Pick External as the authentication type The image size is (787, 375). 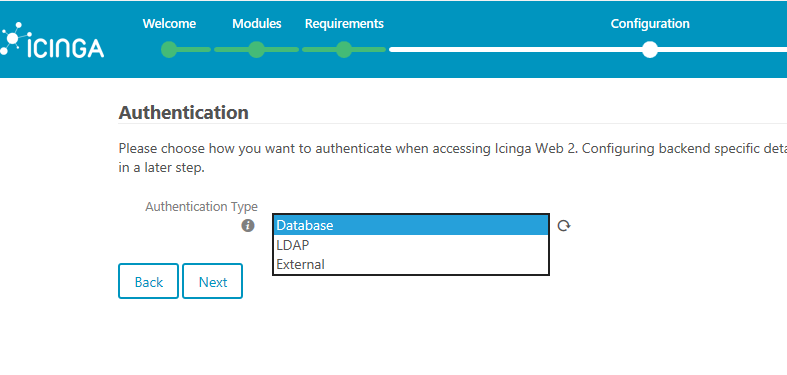411,264
